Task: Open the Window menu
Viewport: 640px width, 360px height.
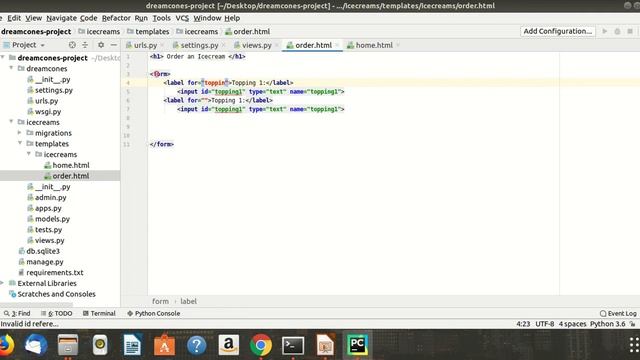Action: 207,18
